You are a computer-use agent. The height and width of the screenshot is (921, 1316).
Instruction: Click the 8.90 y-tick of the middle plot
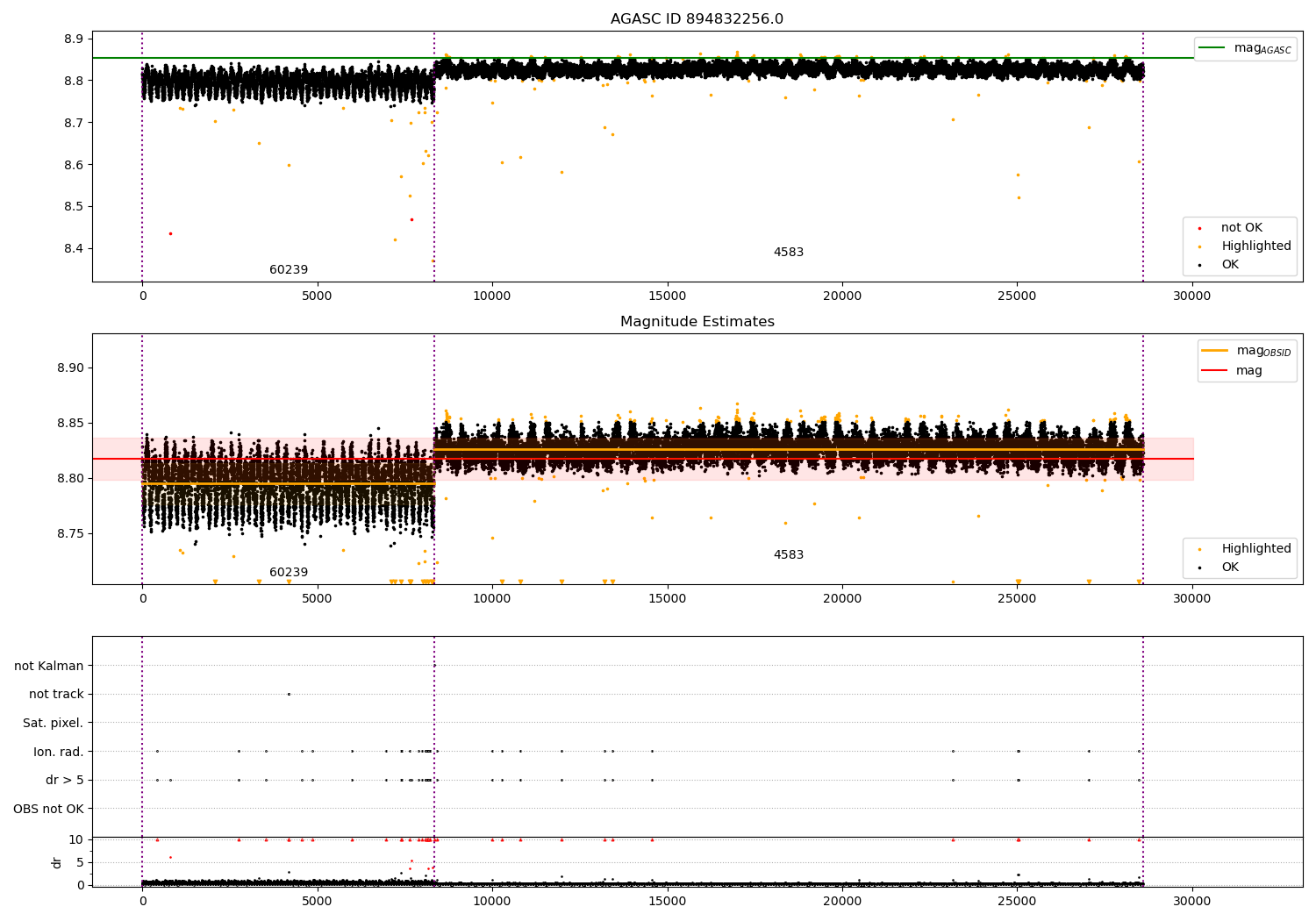pyautogui.click(x=70, y=368)
